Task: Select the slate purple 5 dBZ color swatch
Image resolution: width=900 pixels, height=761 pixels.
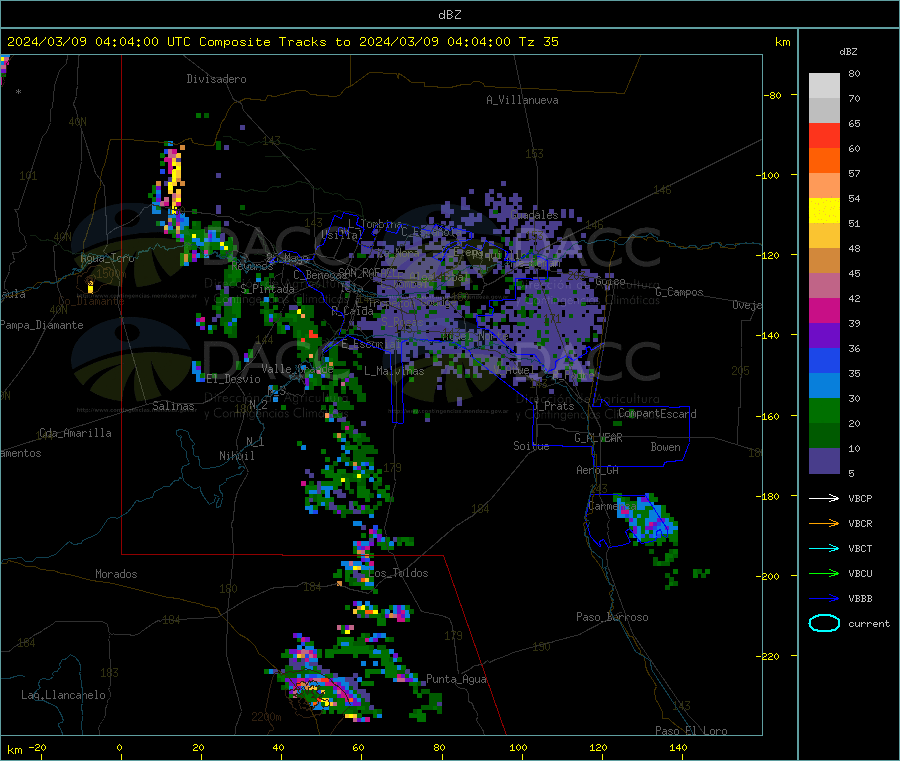Action: (x=824, y=461)
